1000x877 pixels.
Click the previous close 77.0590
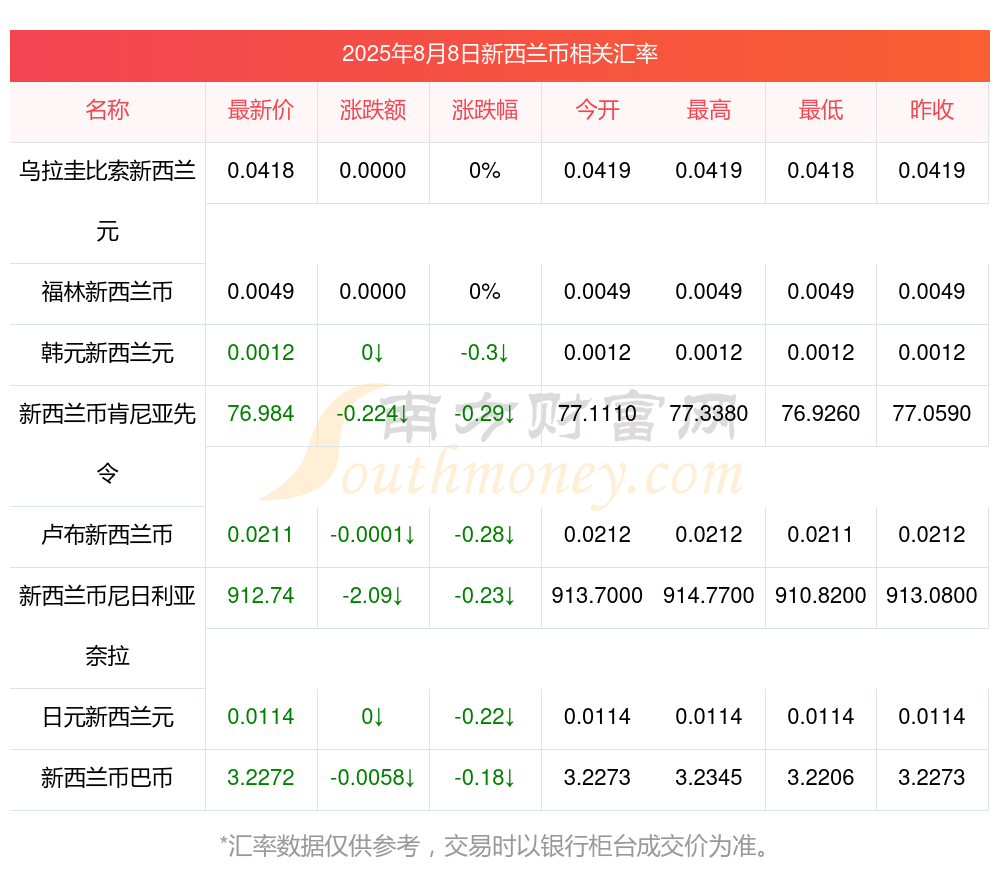pyautogui.click(x=932, y=413)
